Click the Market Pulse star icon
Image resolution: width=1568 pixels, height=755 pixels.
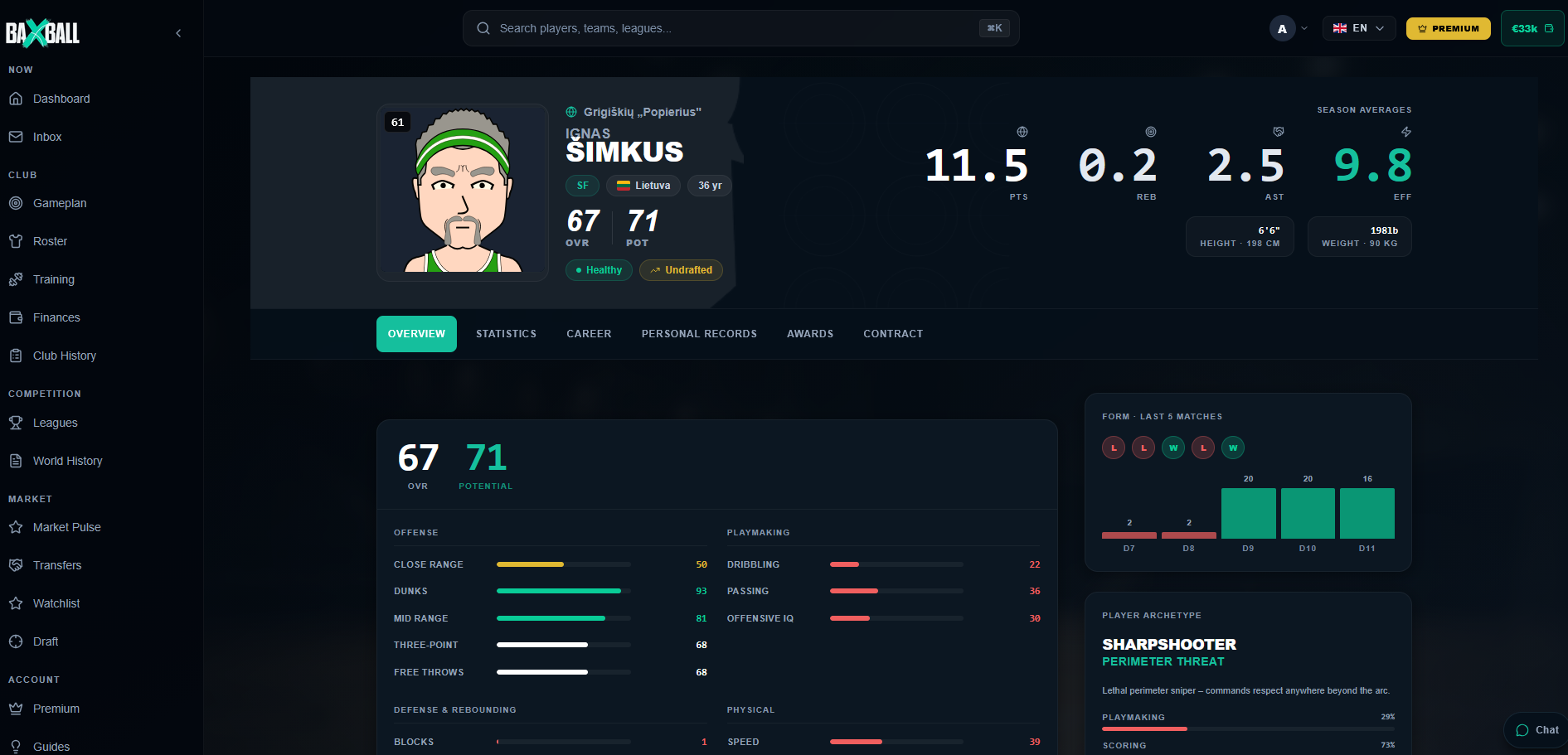coord(16,527)
